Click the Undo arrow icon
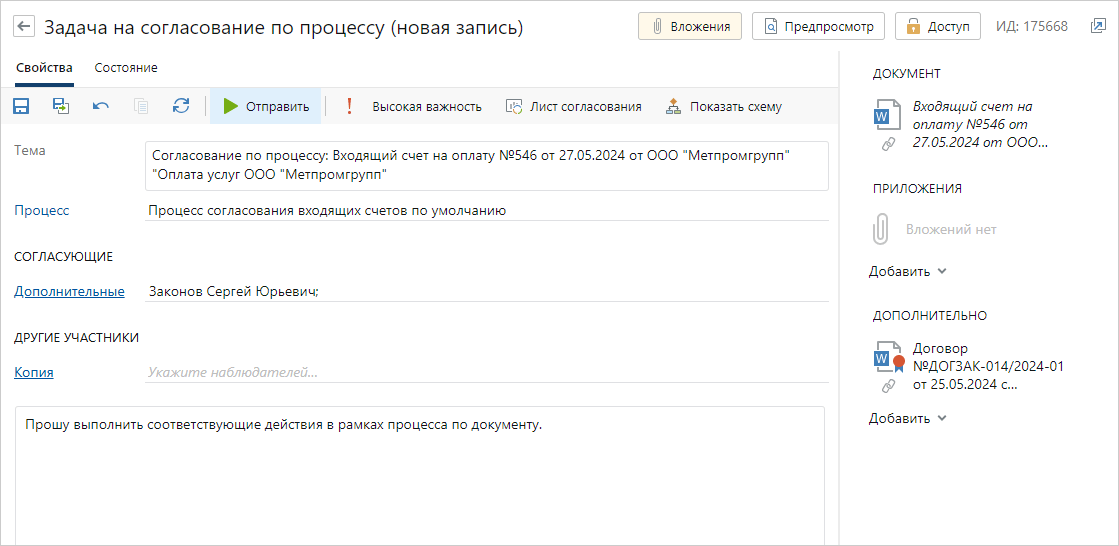The width and height of the screenshot is (1119, 546). click(101, 106)
